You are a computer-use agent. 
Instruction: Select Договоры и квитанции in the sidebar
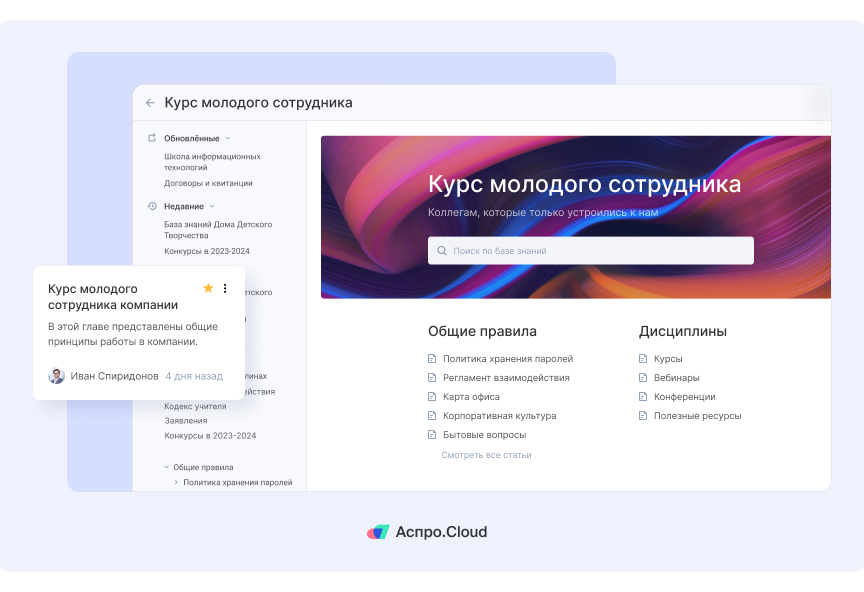(x=208, y=183)
